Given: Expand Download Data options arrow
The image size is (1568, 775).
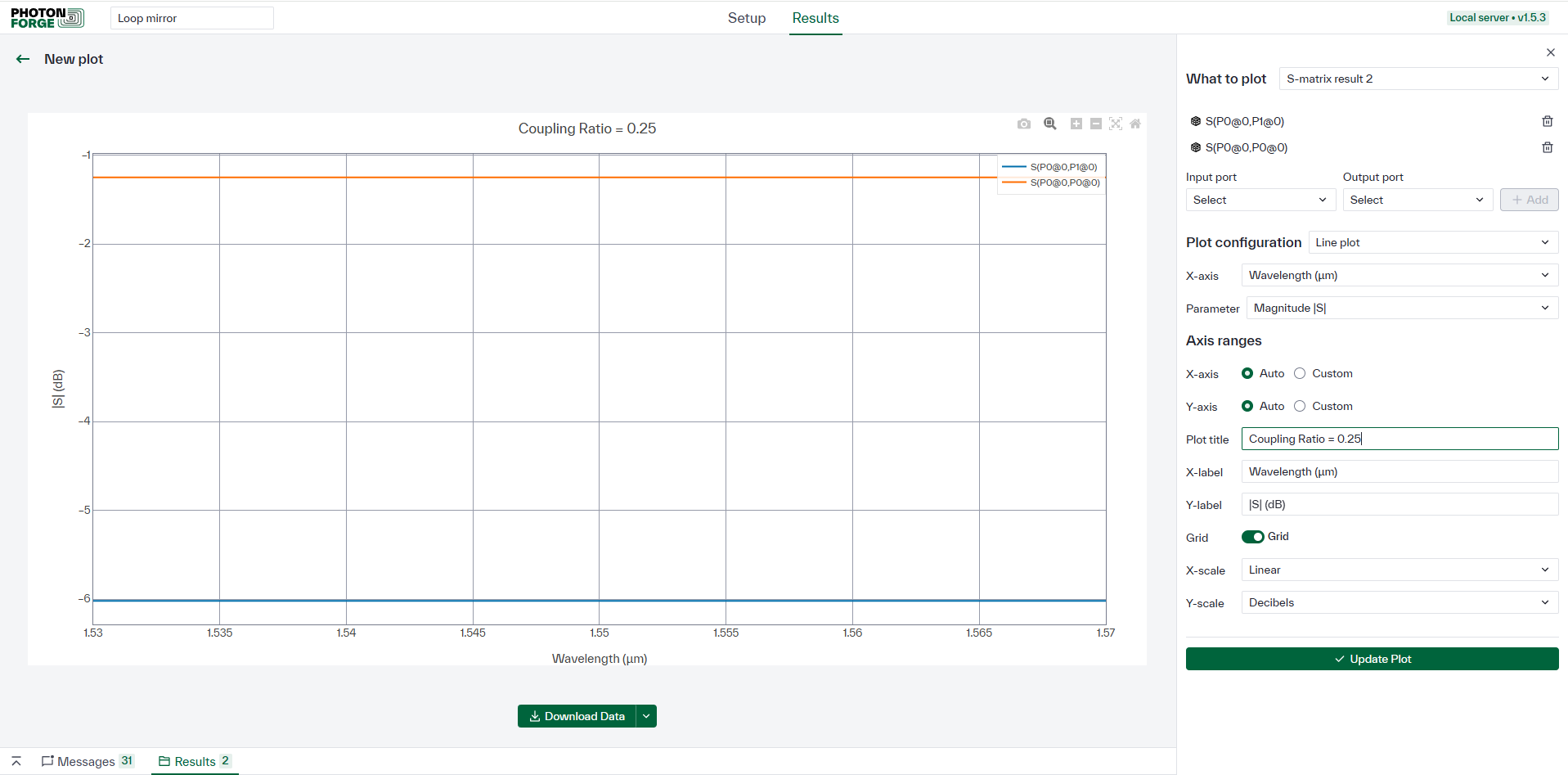Looking at the screenshot, I should tap(646, 716).
